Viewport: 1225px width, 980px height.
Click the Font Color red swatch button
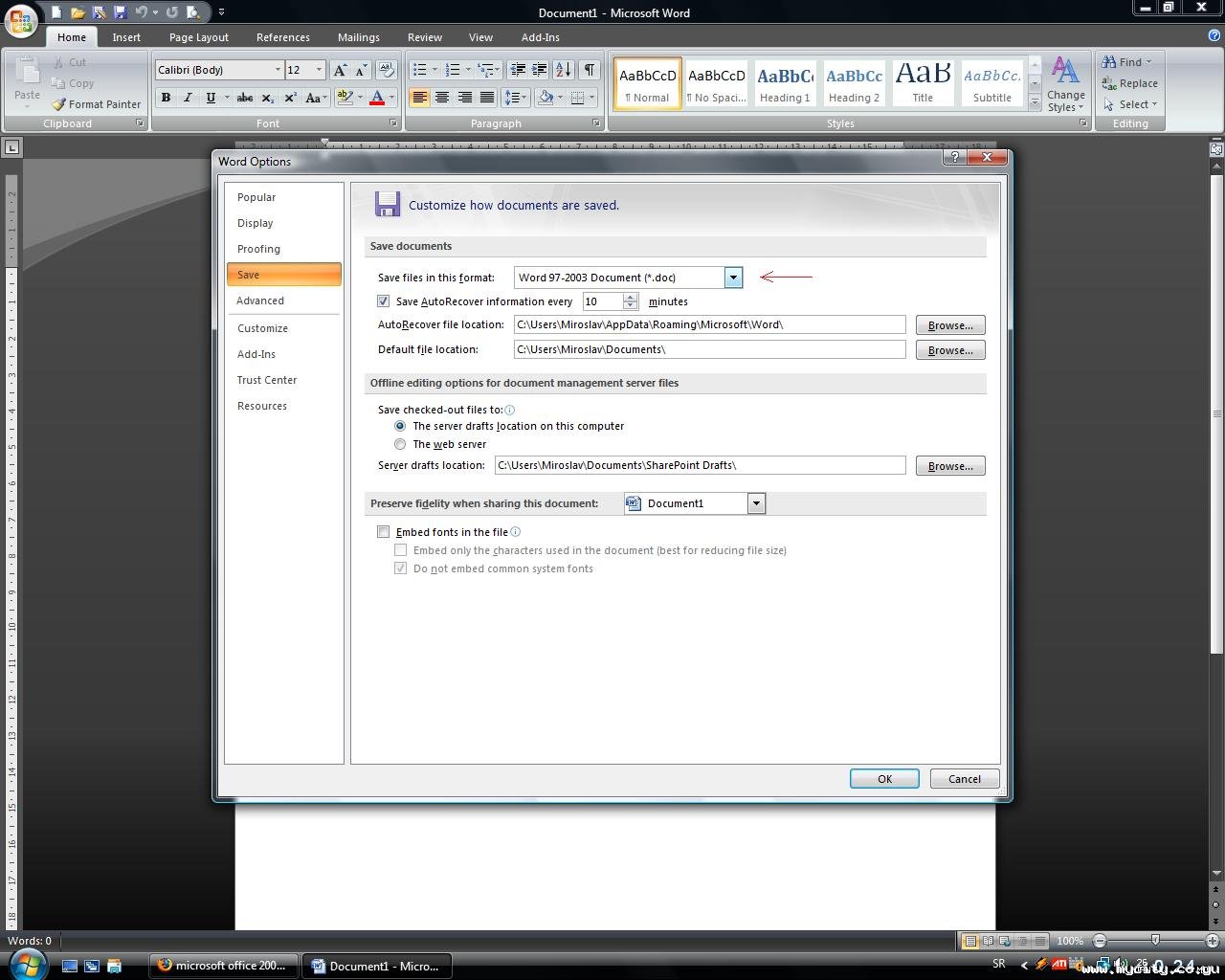coord(377,98)
